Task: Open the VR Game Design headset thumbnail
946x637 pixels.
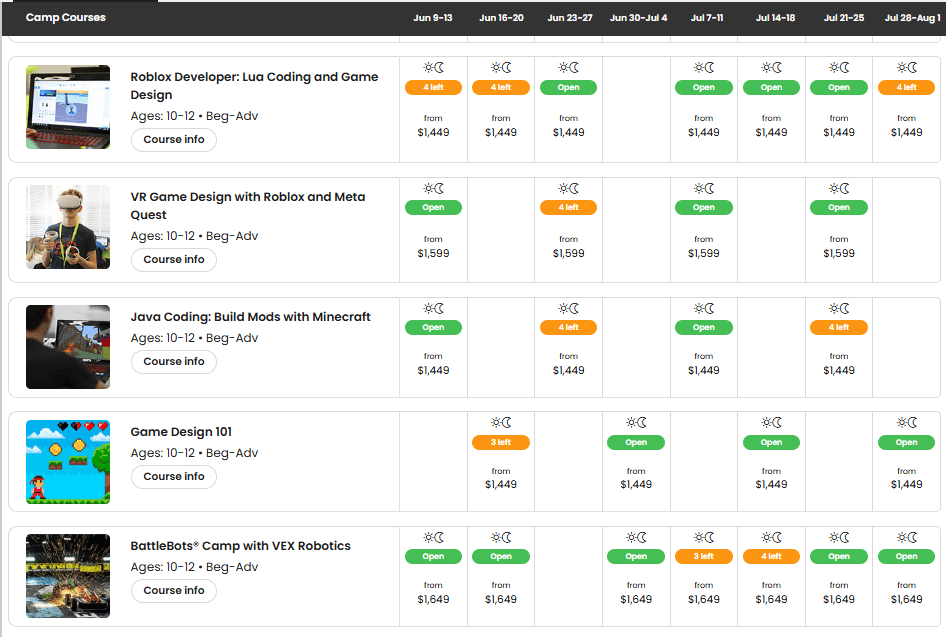Action: [68, 227]
